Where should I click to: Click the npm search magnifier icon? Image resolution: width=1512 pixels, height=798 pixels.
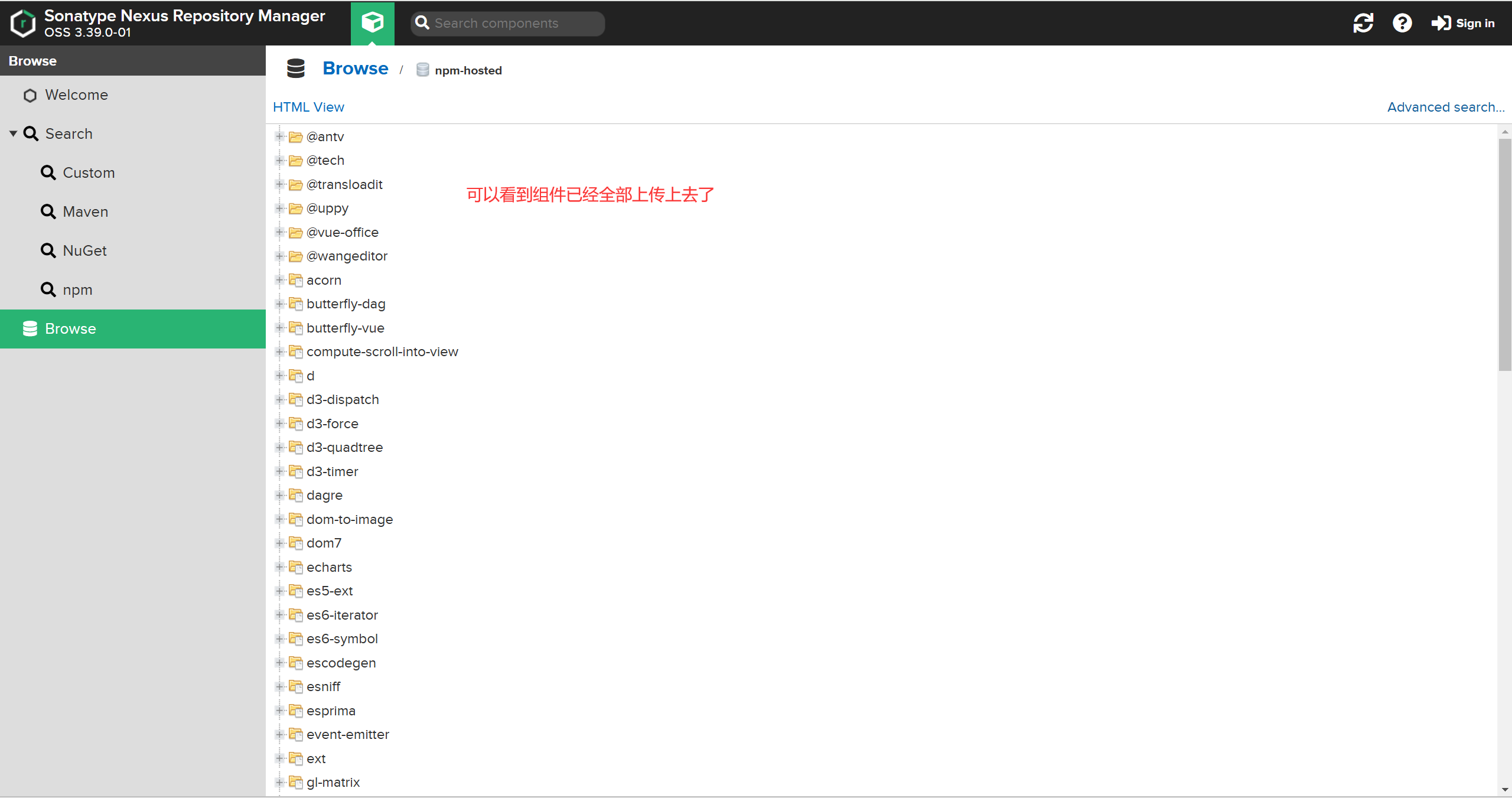48,289
